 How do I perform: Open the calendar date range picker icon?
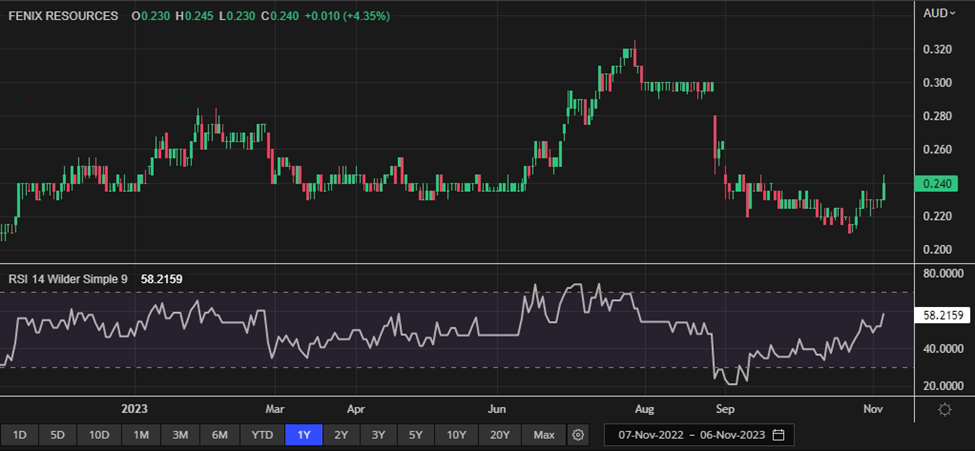point(778,434)
